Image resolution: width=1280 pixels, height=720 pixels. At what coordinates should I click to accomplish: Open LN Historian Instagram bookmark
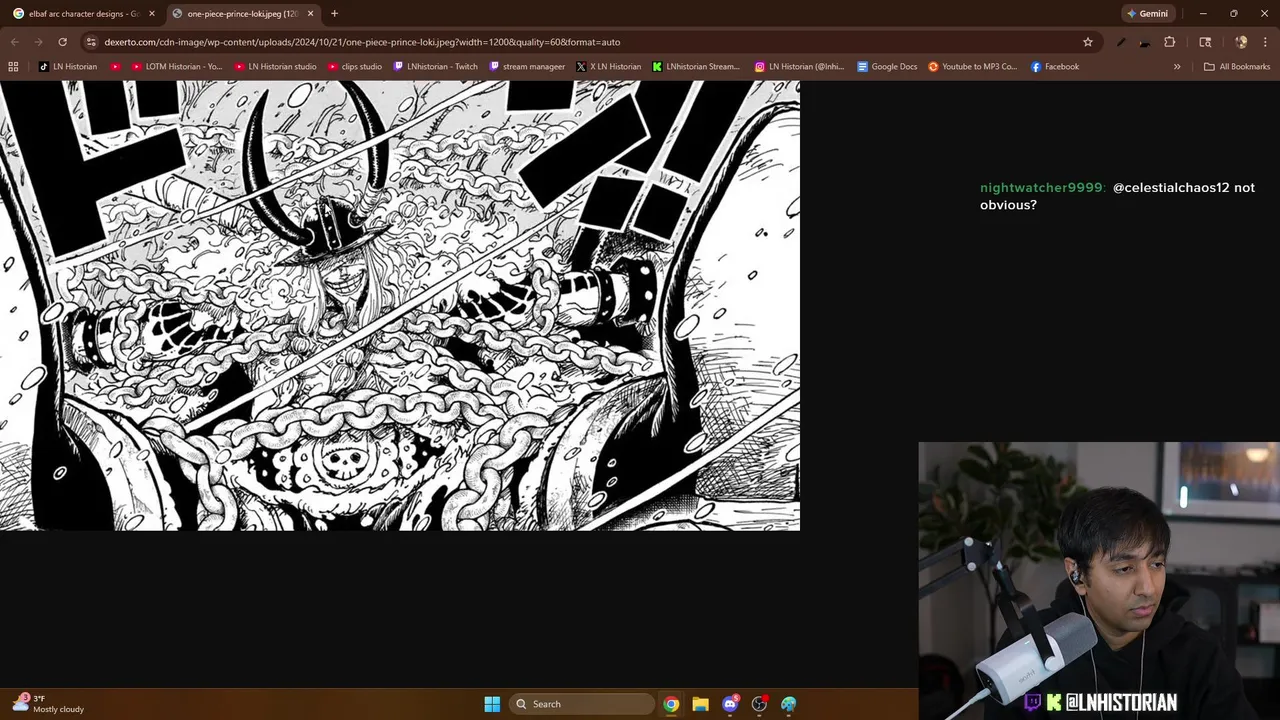pos(799,67)
